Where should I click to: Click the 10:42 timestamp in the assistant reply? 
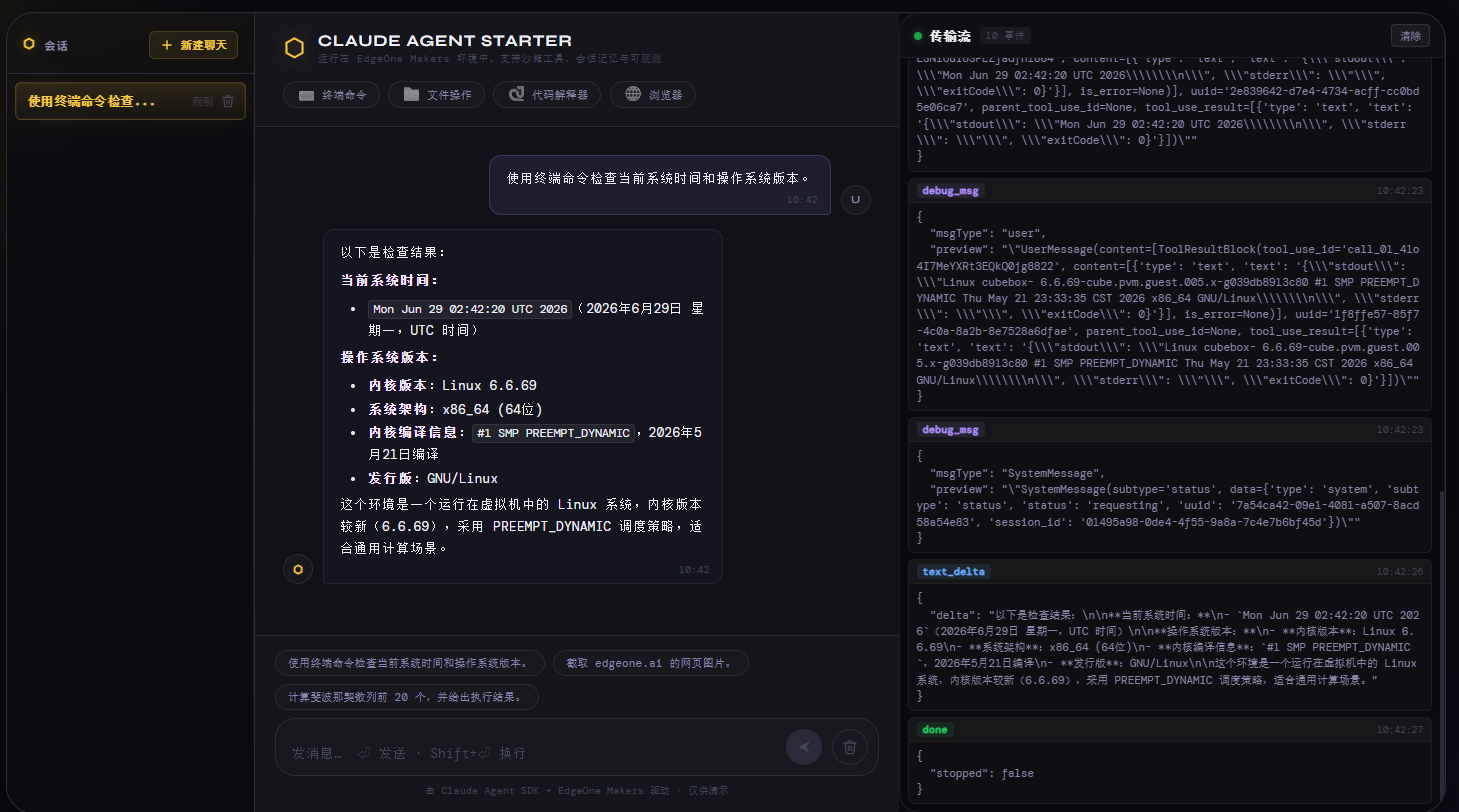coord(694,570)
